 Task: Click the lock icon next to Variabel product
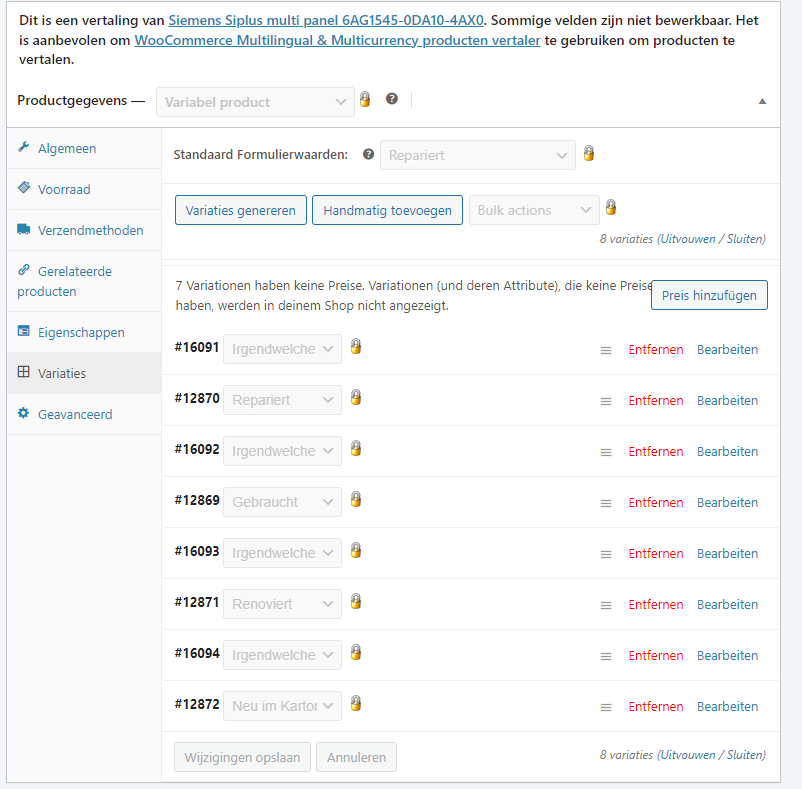[365, 99]
